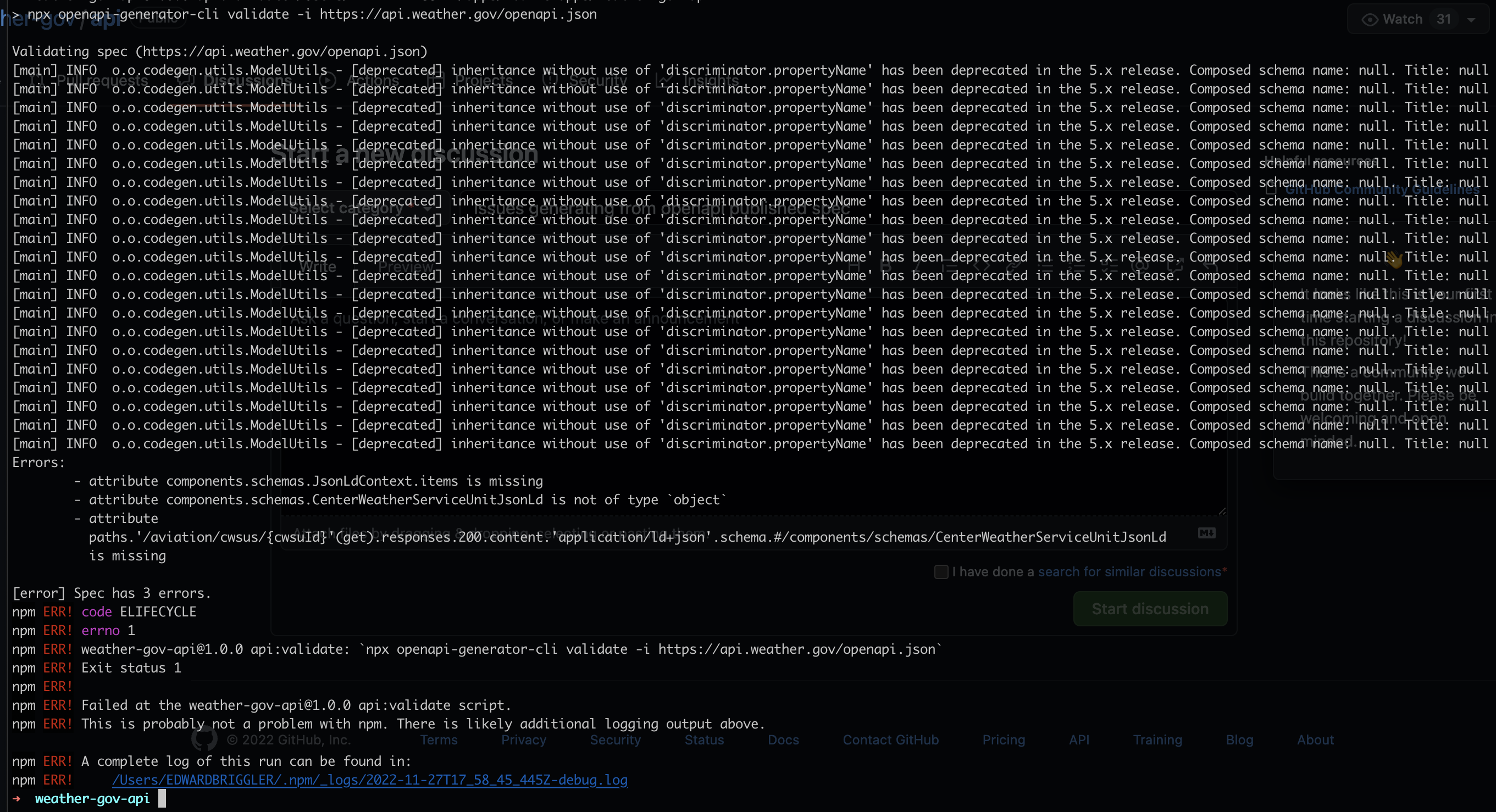
Task: Click the Training footer link
Action: 1157,739
